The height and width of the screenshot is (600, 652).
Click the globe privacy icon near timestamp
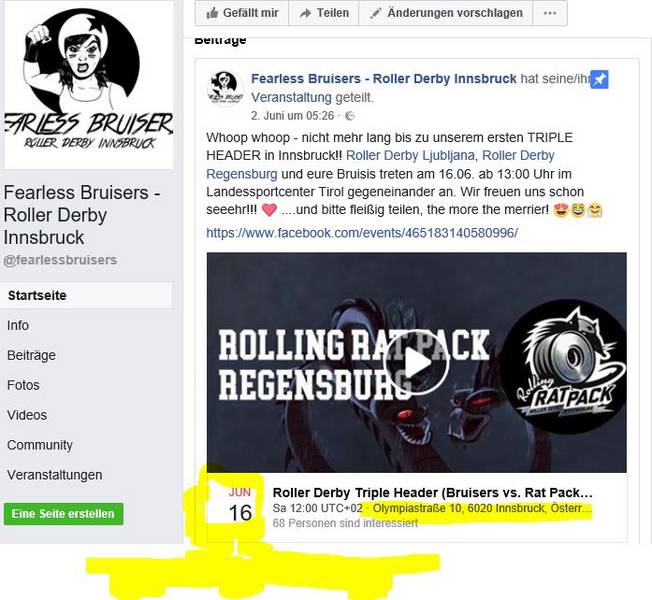pyautogui.click(x=350, y=116)
